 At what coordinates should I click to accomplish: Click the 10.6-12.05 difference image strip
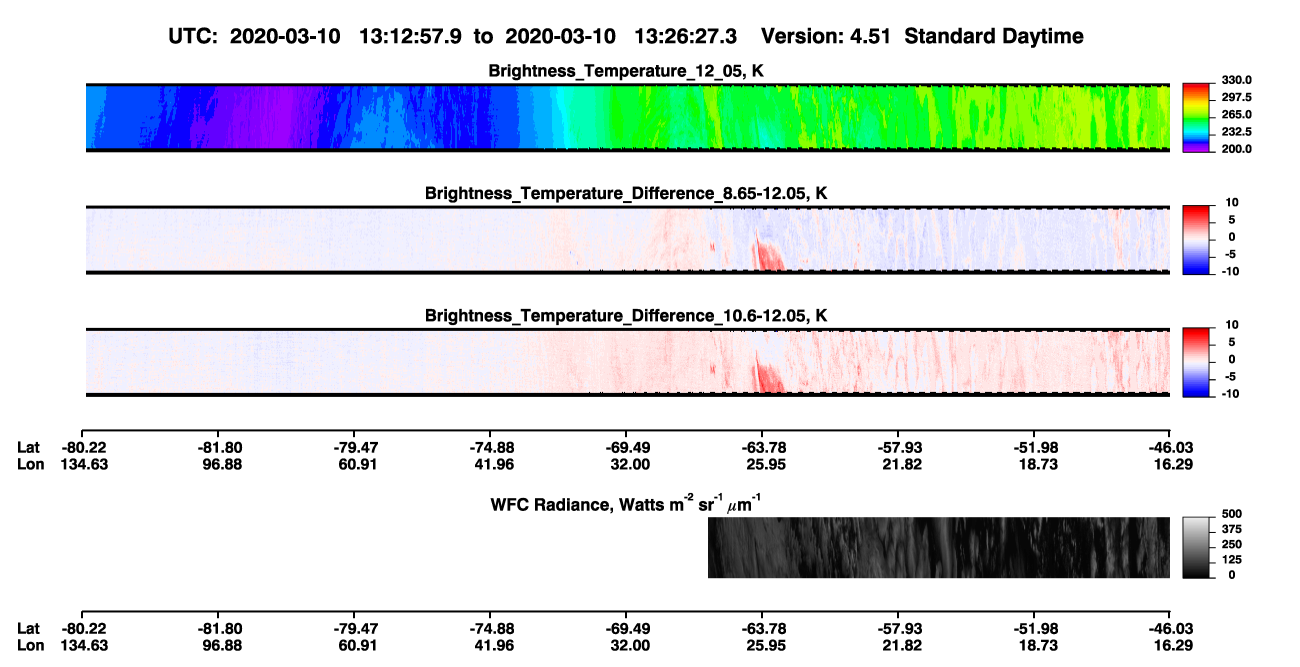(x=628, y=362)
